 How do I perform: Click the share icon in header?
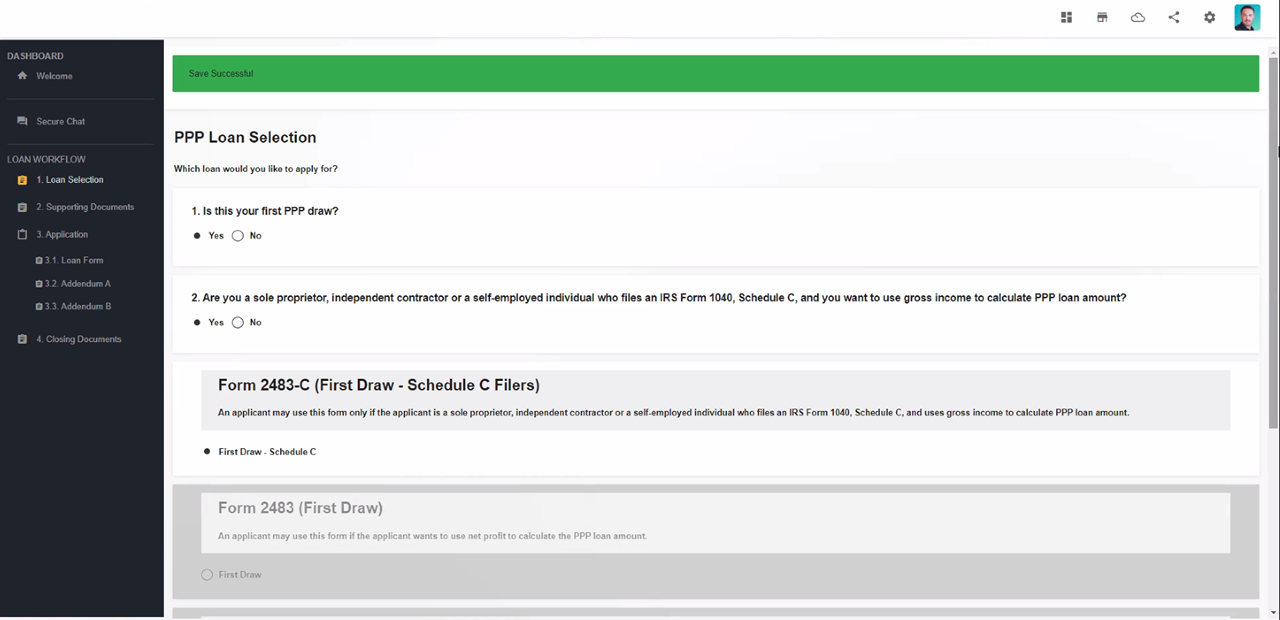(1174, 17)
